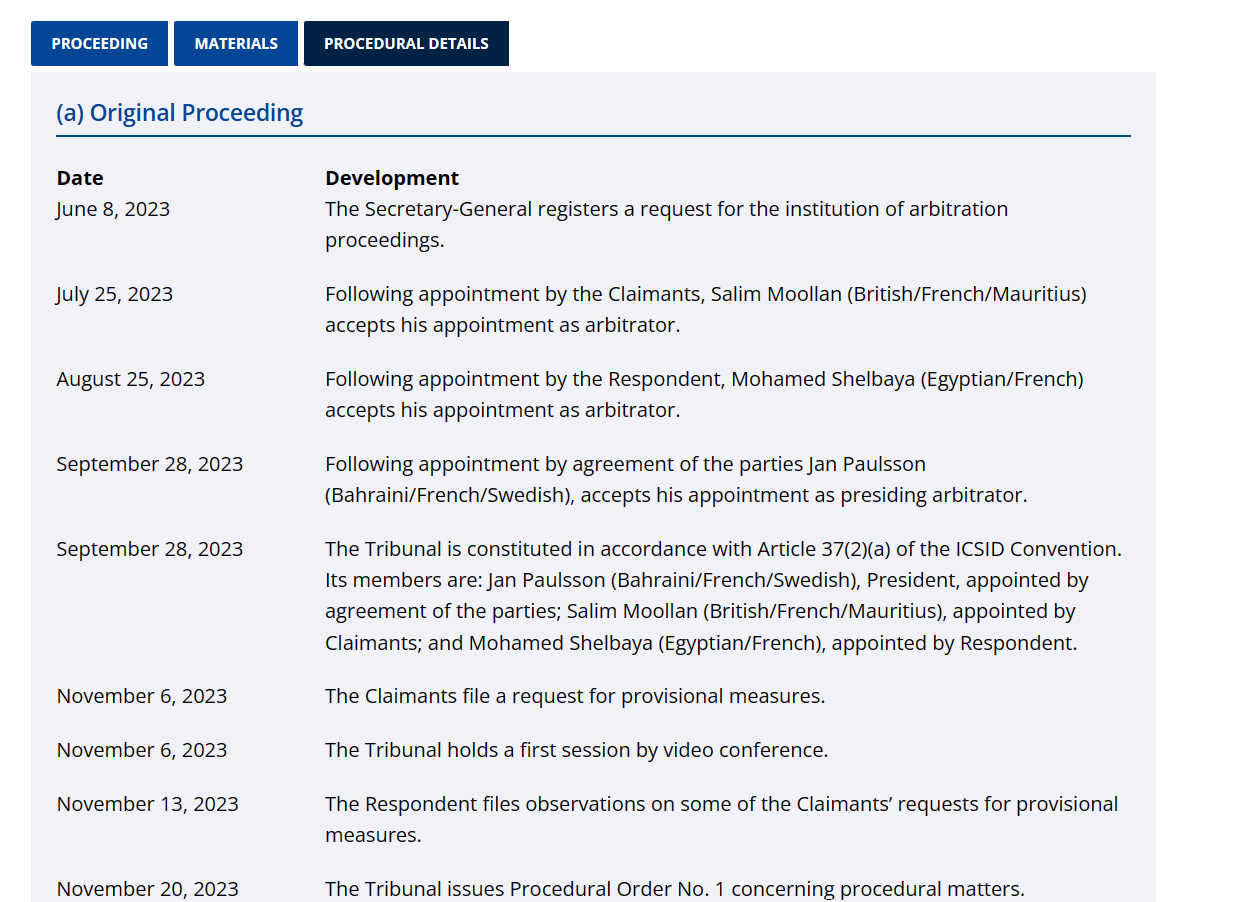Click the August 25, 2023 date
1247x902 pixels.
(x=131, y=379)
